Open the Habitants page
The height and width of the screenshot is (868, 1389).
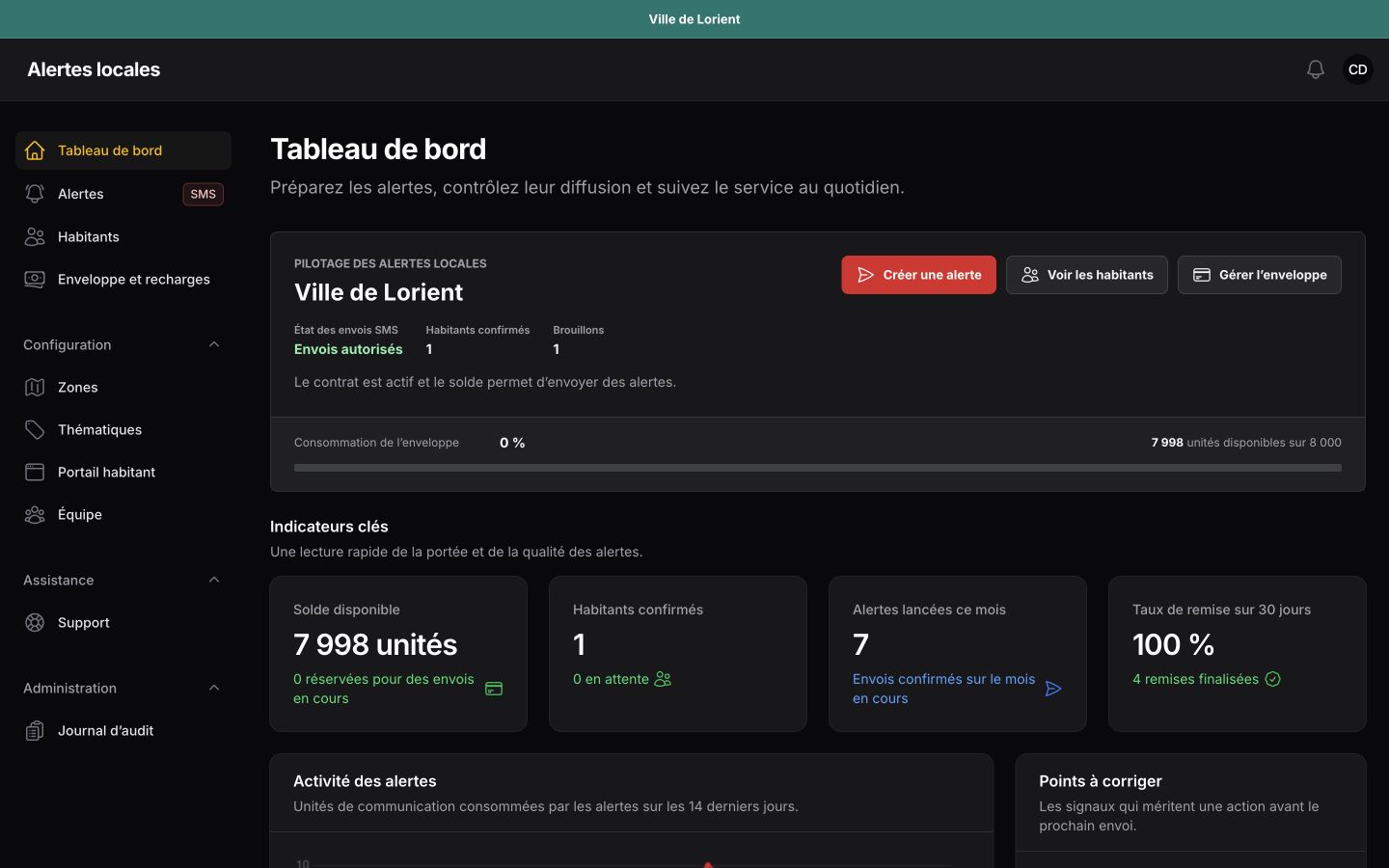click(123, 236)
